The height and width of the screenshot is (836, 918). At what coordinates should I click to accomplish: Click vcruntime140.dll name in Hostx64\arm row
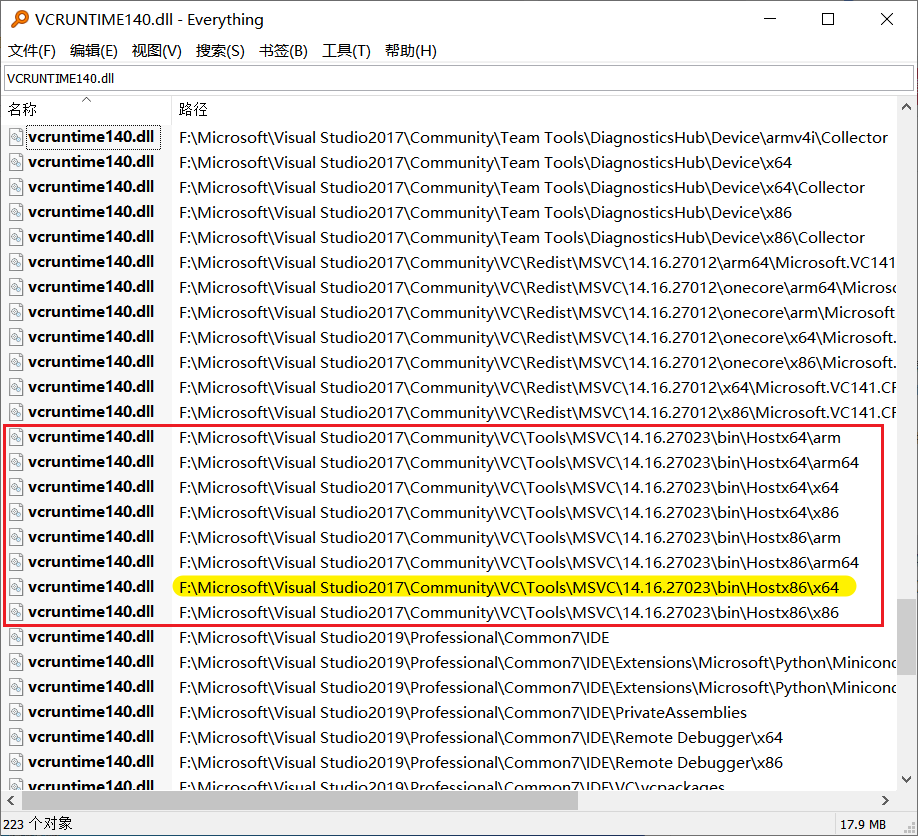coord(91,437)
